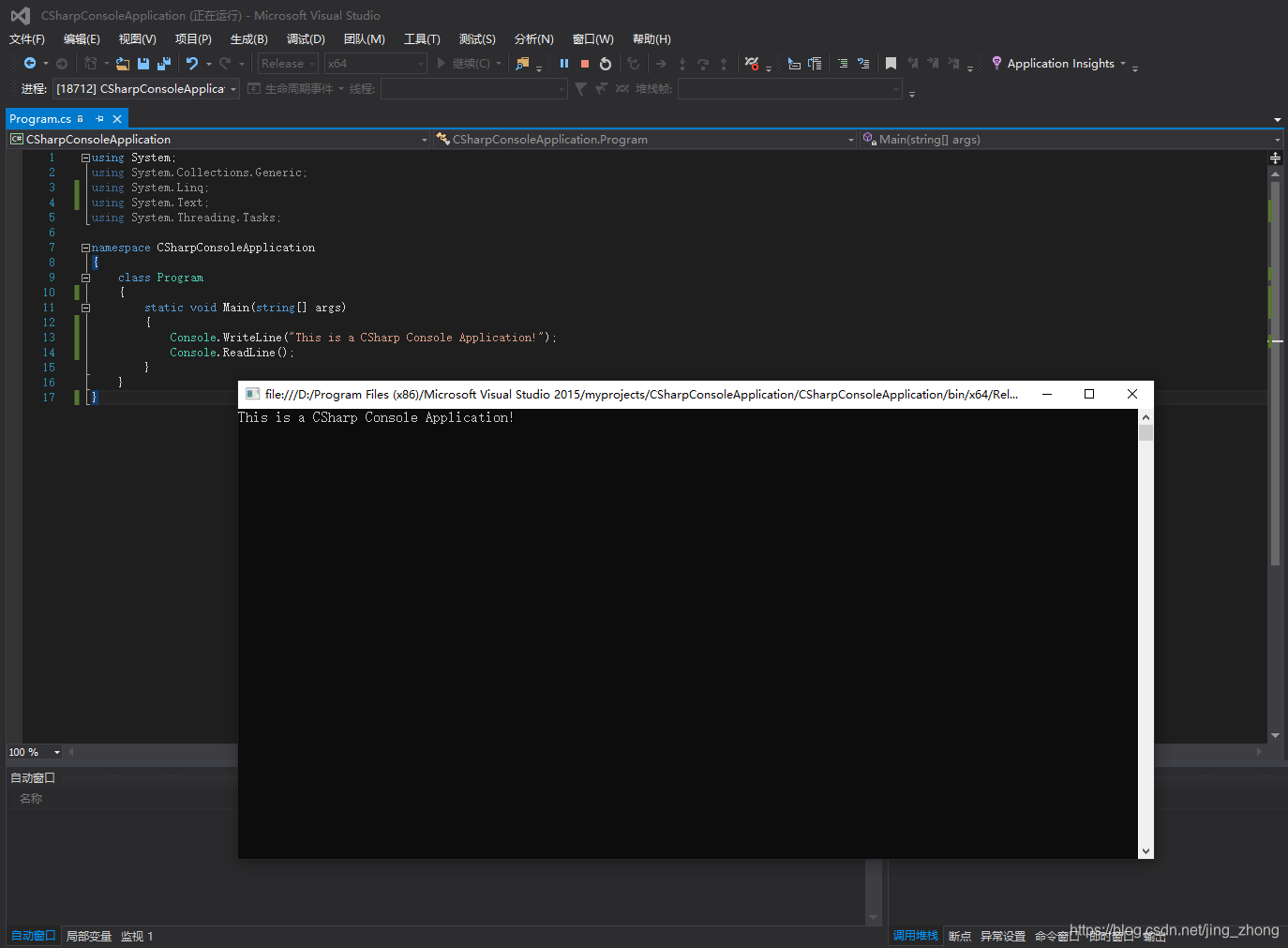The height and width of the screenshot is (948, 1288).
Task: Click the editor split-window handle
Action: tap(1275, 158)
